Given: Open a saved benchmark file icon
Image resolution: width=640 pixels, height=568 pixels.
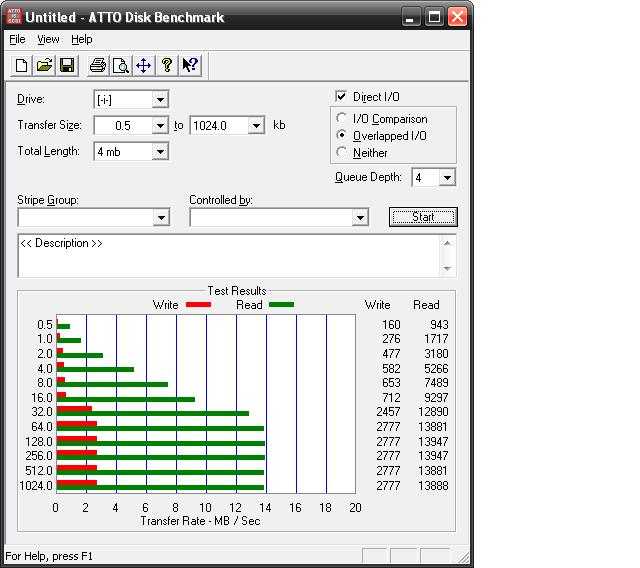Looking at the screenshot, I should coord(44,65).
